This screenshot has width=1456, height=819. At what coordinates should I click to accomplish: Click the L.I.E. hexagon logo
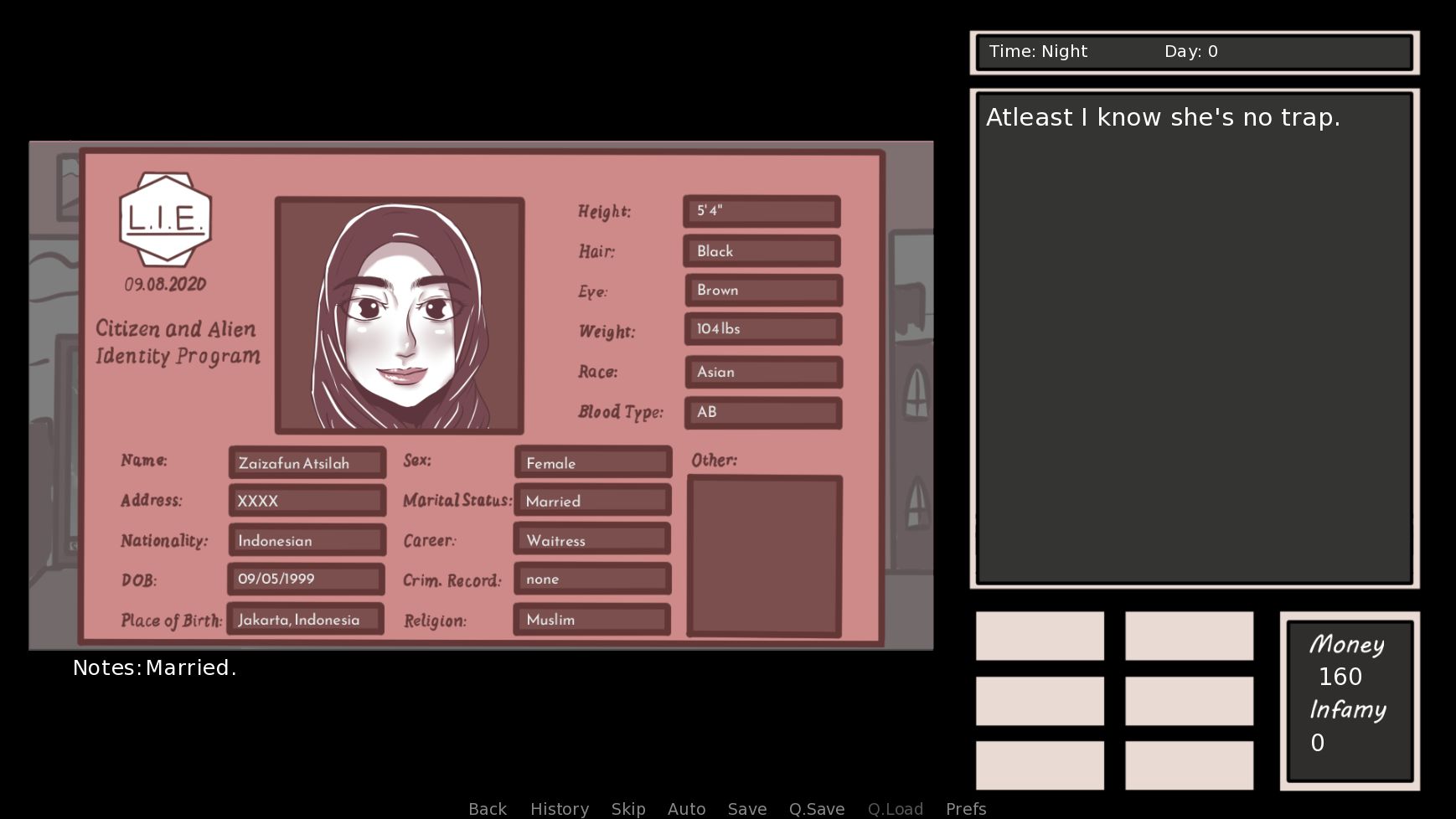coord(165,219)
